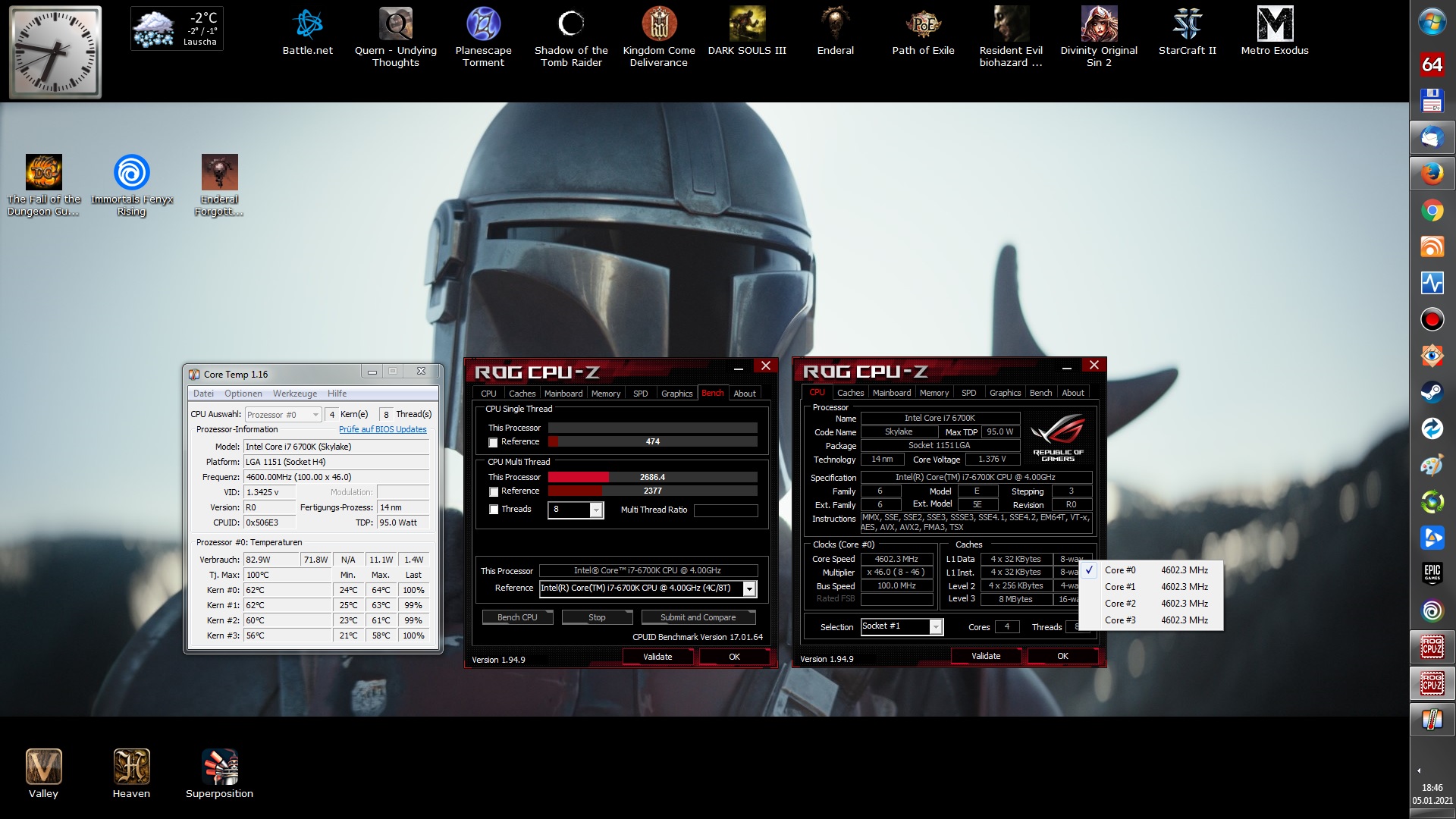This screenshot has height=819, width=1456.
Task: Open the Reference processor dropdown
Action: click(749, 588)
